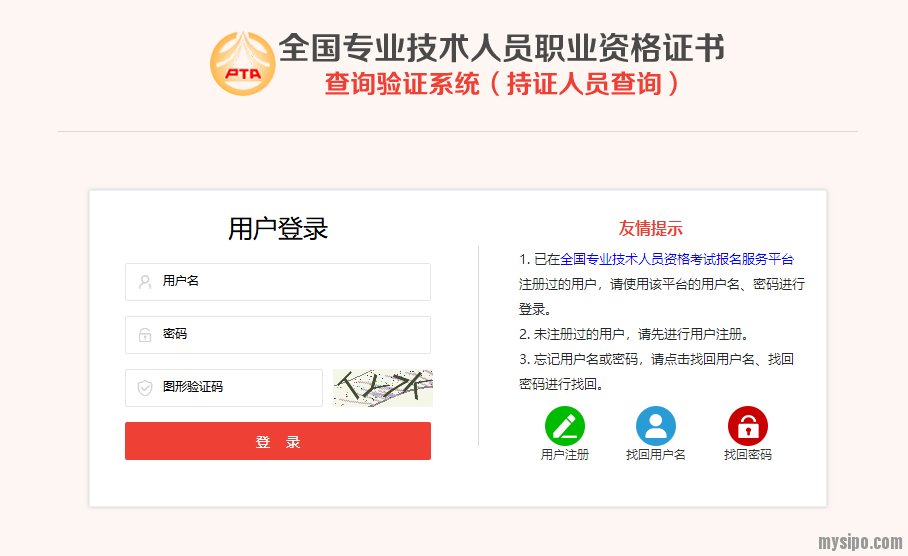This screenshot has width=908, height=556.
Task: Click the 用户登录 heading
Action: tap(278, 229)
